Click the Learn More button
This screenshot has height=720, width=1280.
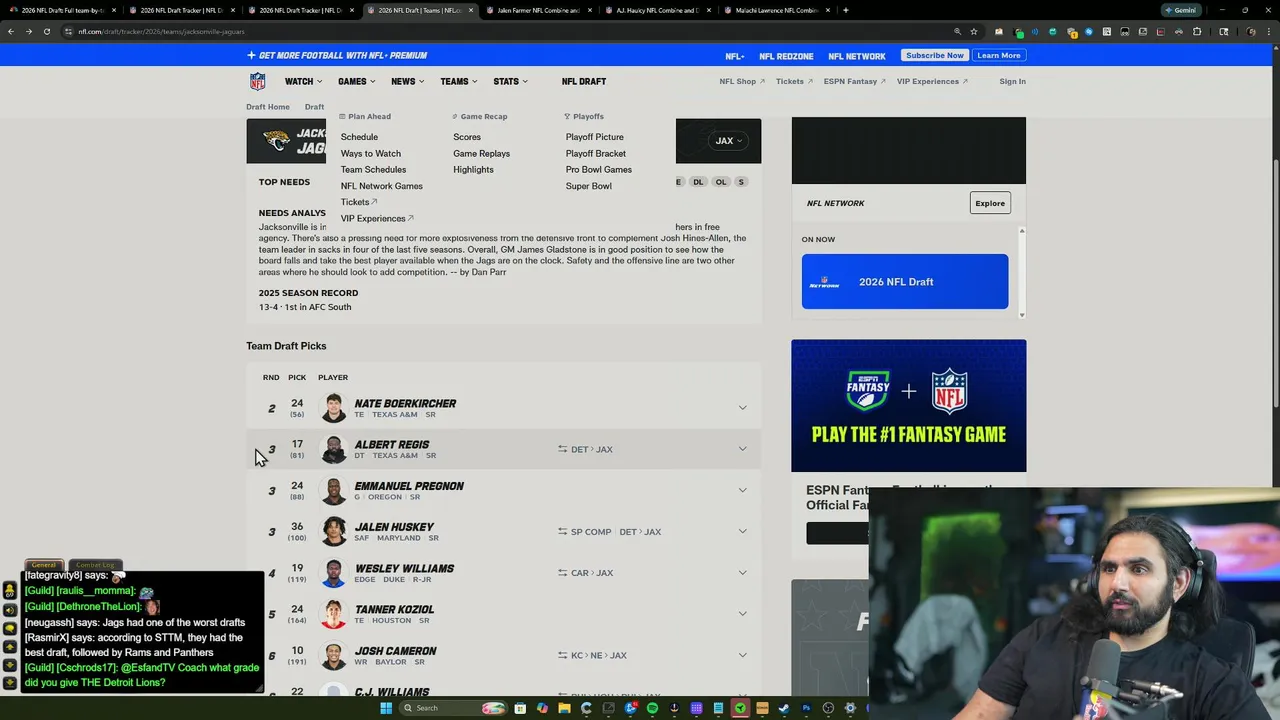click(x=999, y=55)
